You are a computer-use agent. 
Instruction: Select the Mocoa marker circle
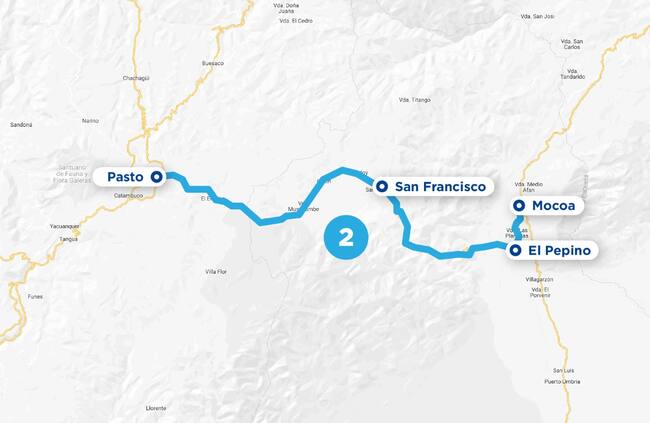point(519,205)
